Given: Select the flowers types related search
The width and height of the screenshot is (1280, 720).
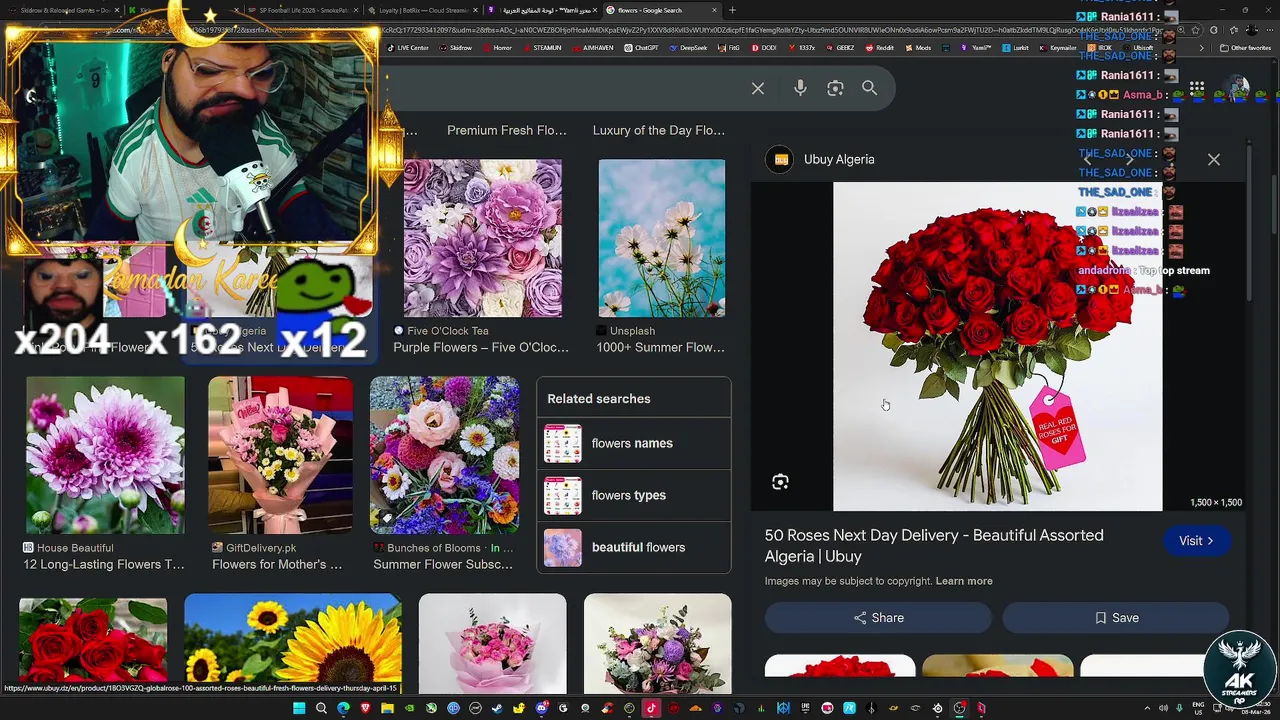Looking at the screenshot, I should coord(634,495).
